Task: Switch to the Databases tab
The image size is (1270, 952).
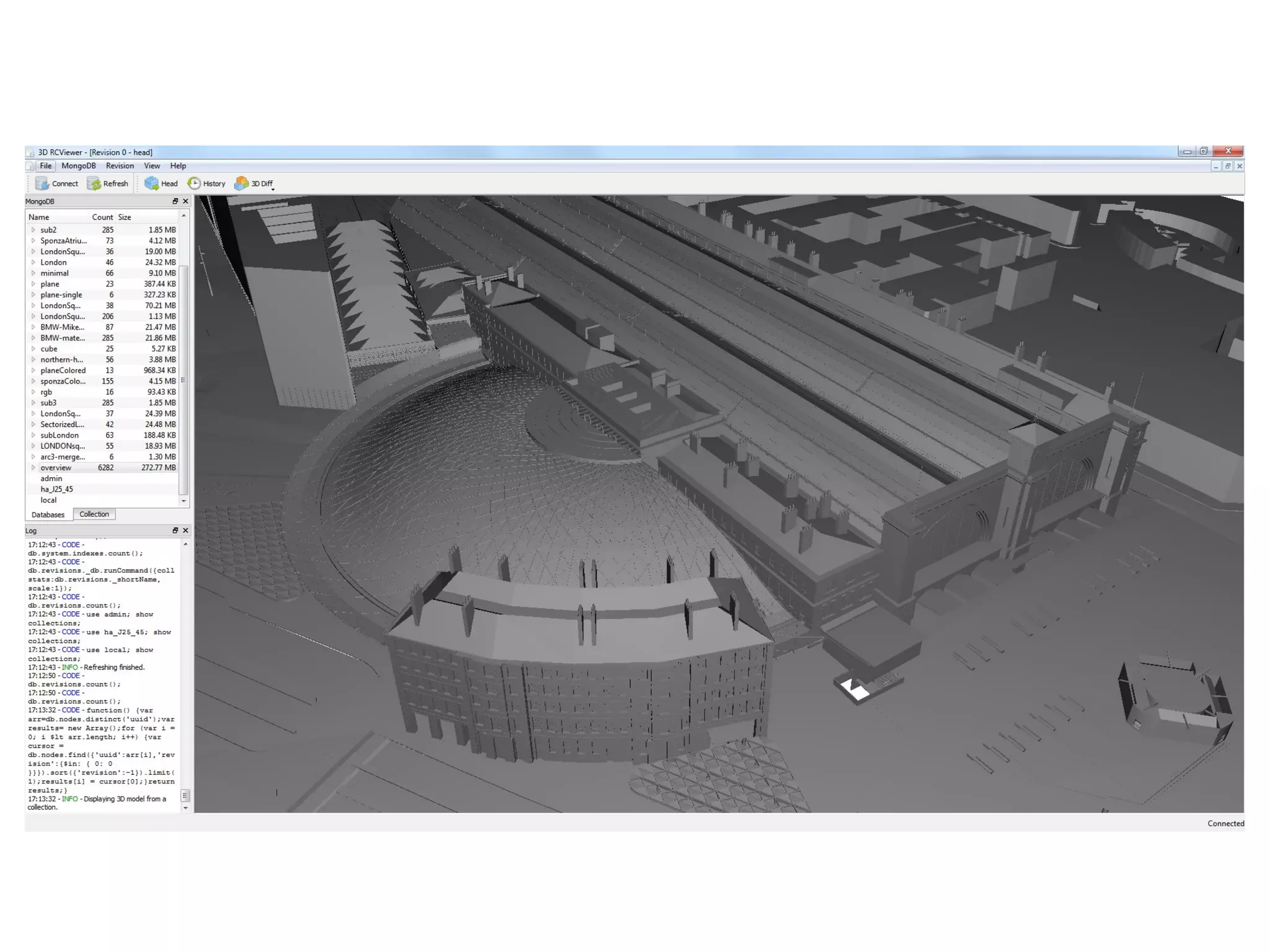Action: coord(48,515)
